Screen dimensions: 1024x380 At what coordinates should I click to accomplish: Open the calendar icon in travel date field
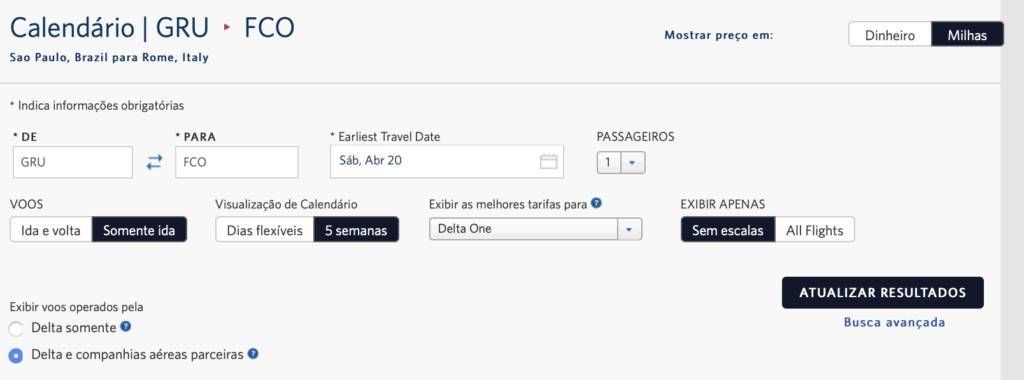coord(549,161)
